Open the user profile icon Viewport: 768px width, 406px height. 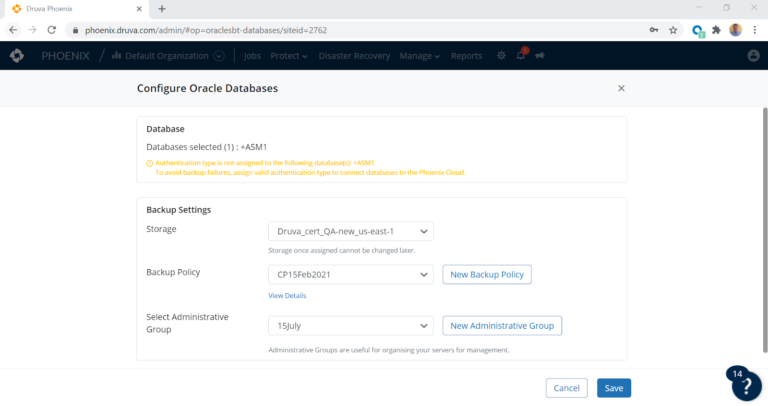point(753,56)
